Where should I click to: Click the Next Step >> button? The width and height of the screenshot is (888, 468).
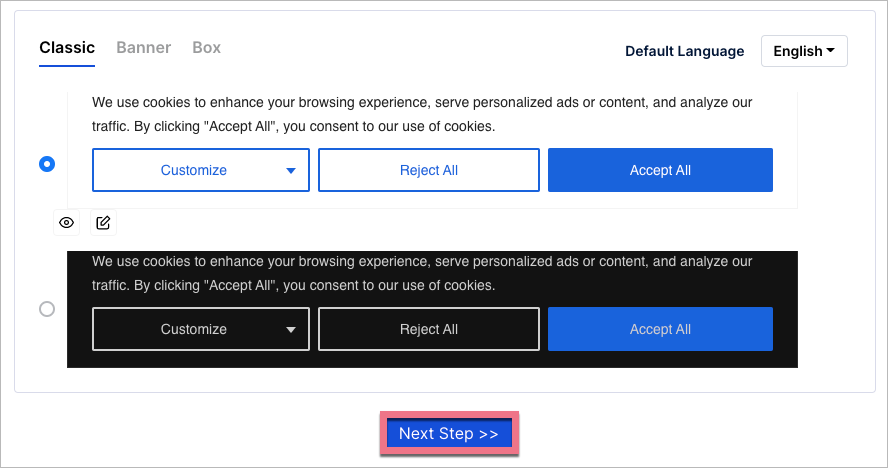click(x=448, y=434)
